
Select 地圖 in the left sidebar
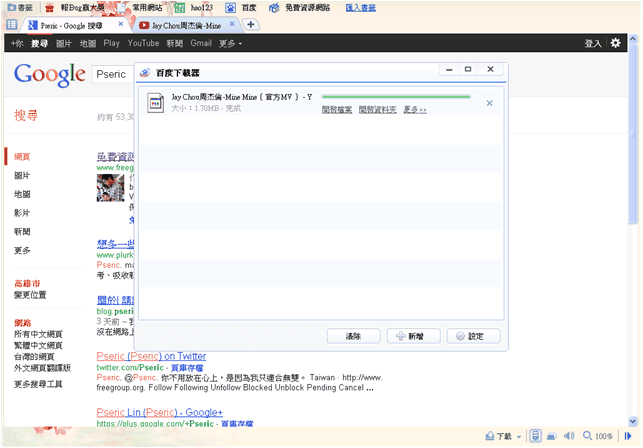tap(22, 194)
